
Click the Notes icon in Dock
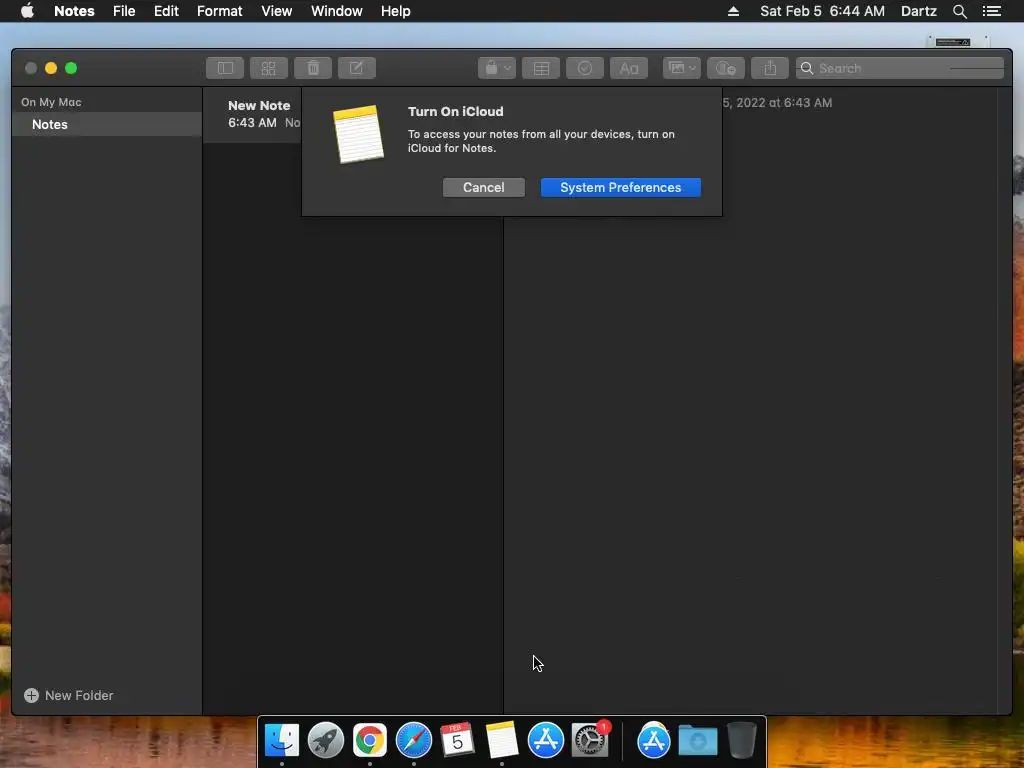point(502,741)
